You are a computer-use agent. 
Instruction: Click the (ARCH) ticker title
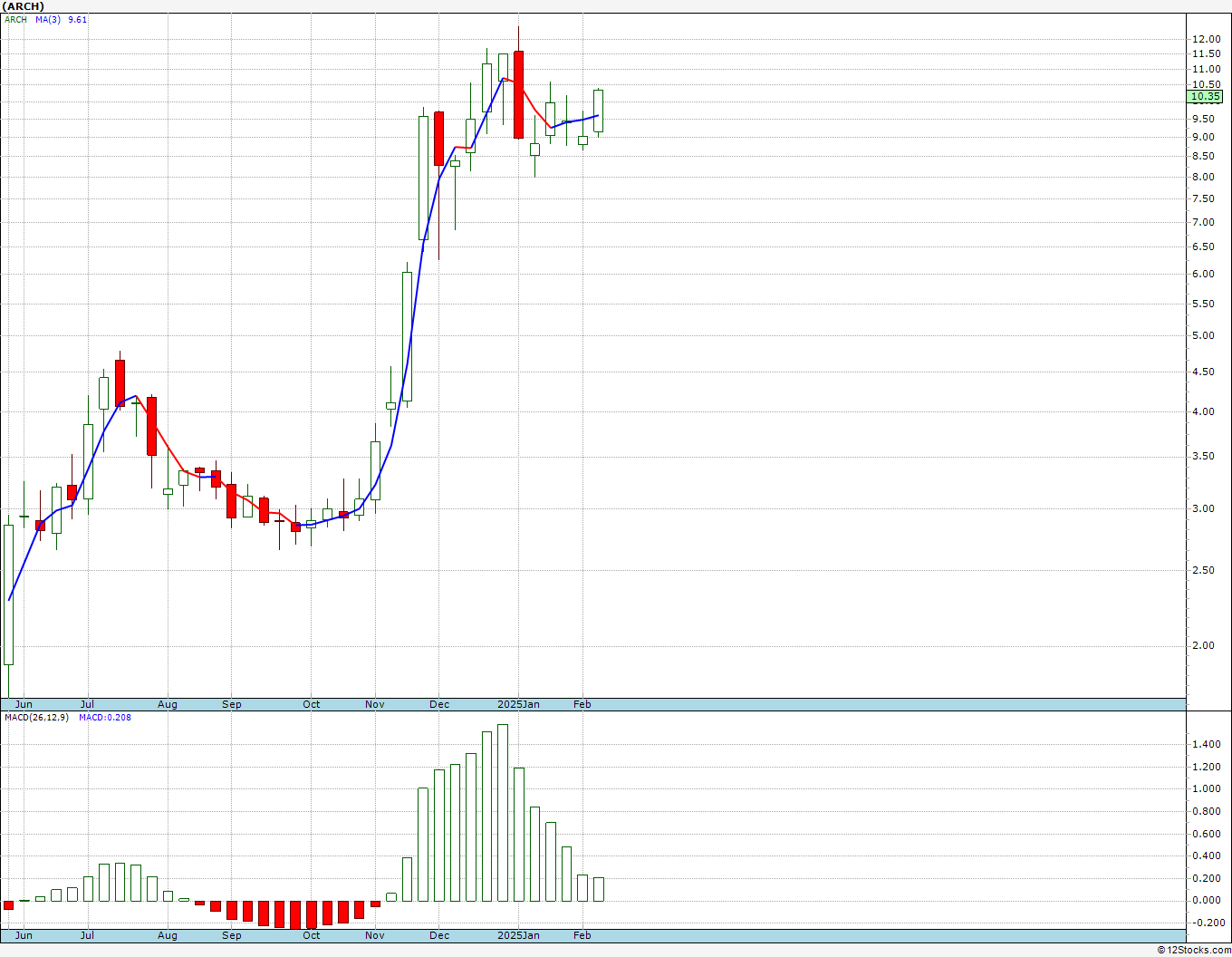(24, 6)
